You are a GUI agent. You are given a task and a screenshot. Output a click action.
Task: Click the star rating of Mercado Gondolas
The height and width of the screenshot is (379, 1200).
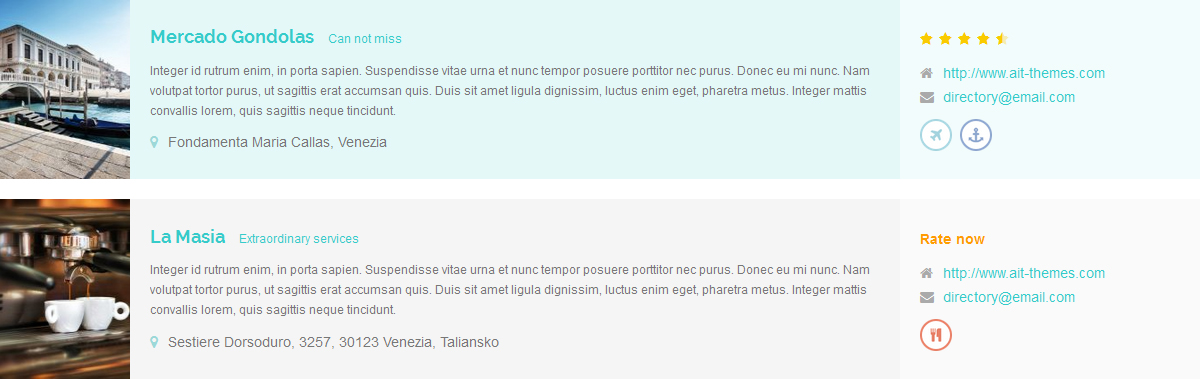(x=964, y=39)
